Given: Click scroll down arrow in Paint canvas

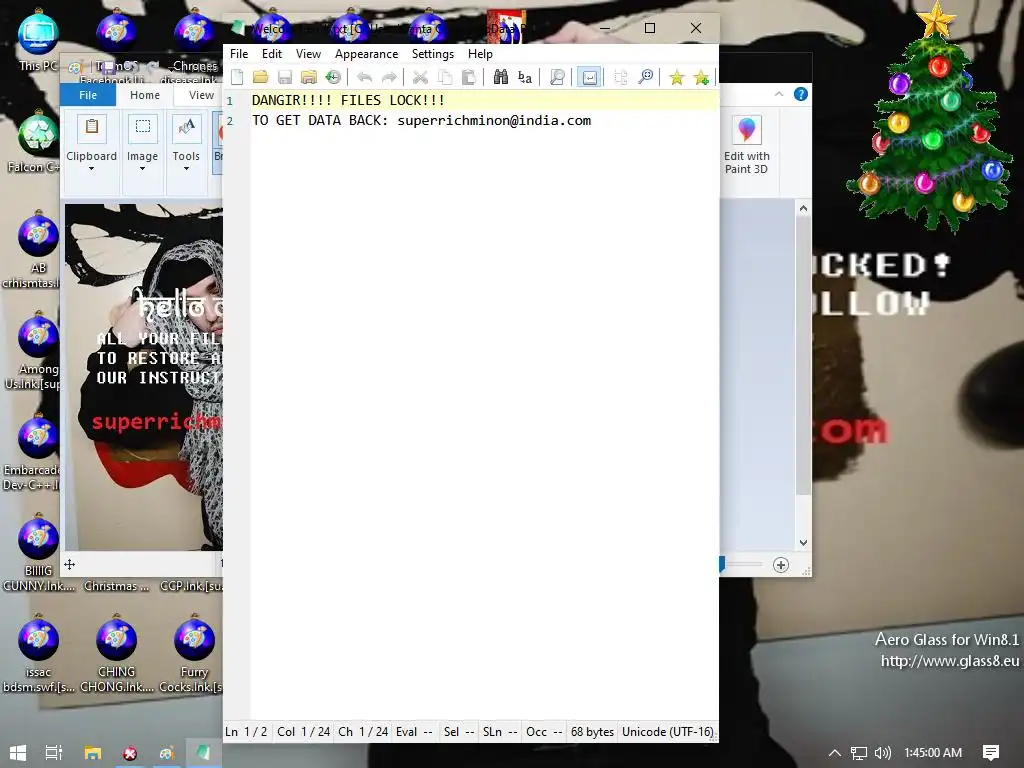Looking at the screenshot, I should (x=803, y=543).
